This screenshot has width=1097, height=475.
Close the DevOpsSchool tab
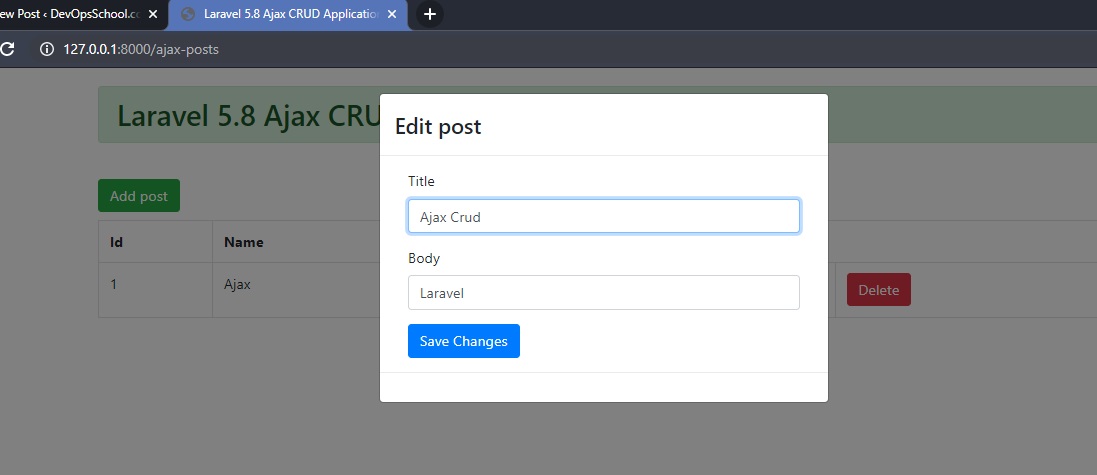pyautogui.click(x=153, y=14)
